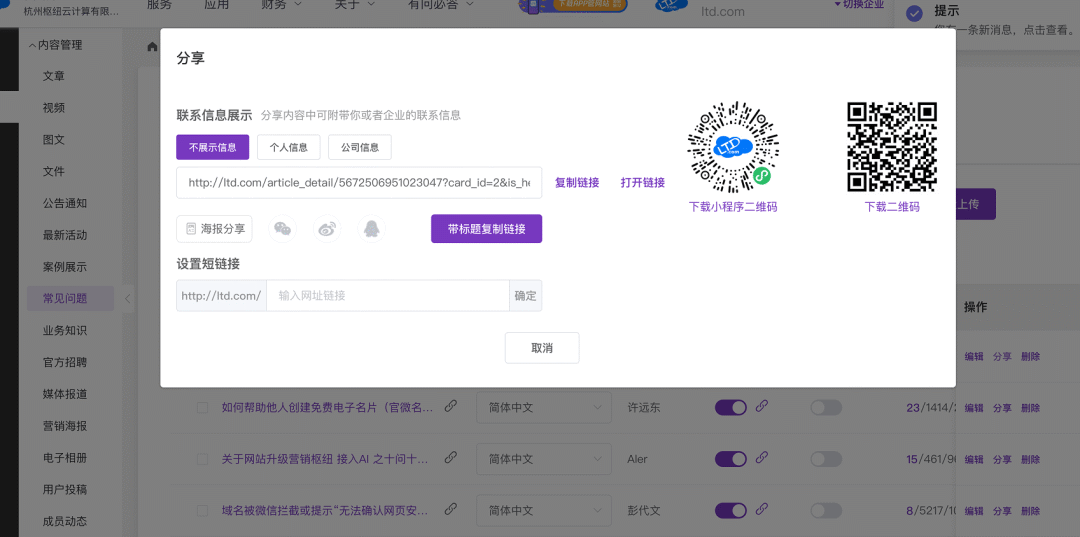Viewport: 1080px width, 537px height.
Task: Enable the gray toggle in Aler row
Action: coord(826,459)
